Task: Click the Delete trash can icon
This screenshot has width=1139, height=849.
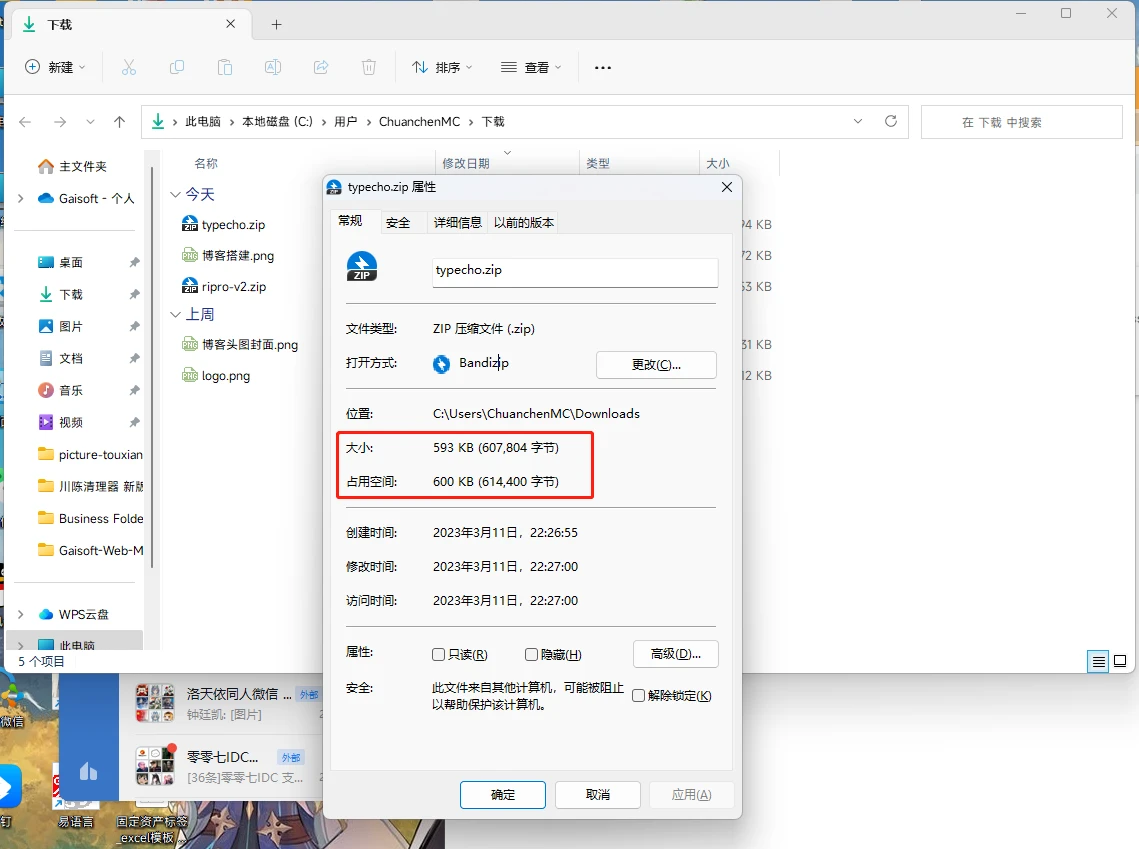Action: pyautogui.click(x=369, y=67)
